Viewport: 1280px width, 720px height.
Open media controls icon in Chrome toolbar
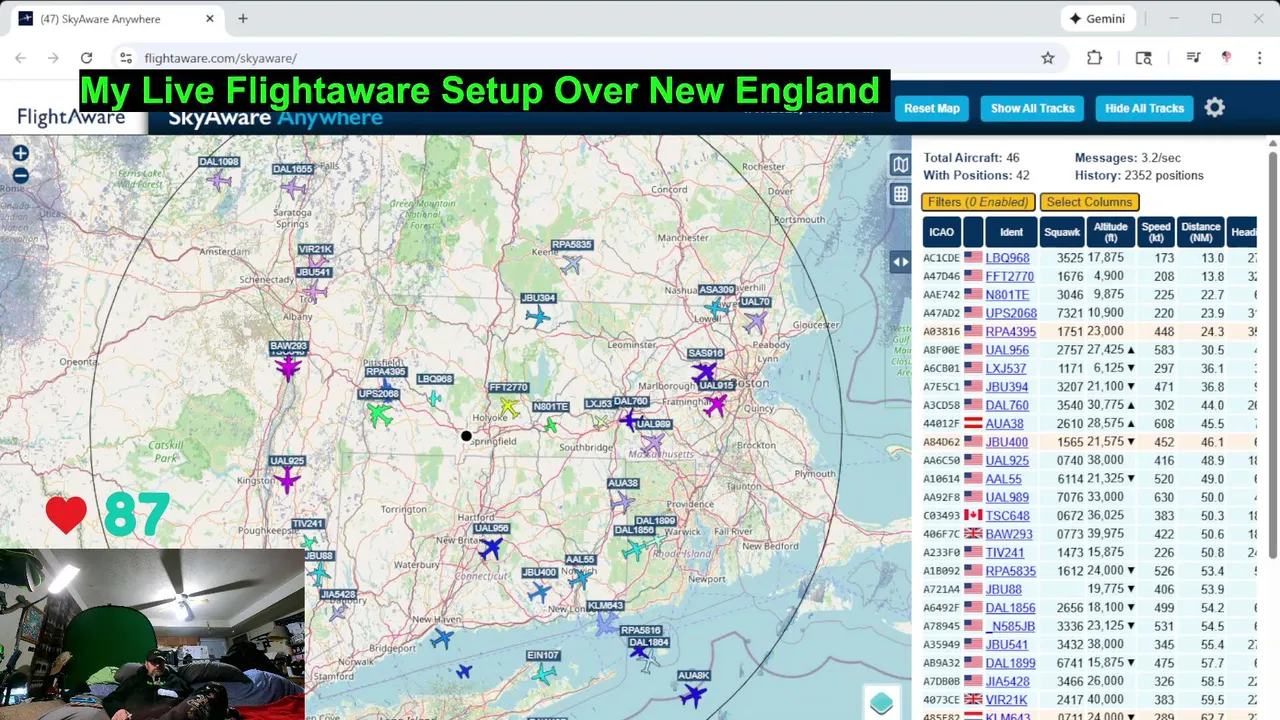pos(1192,58)
